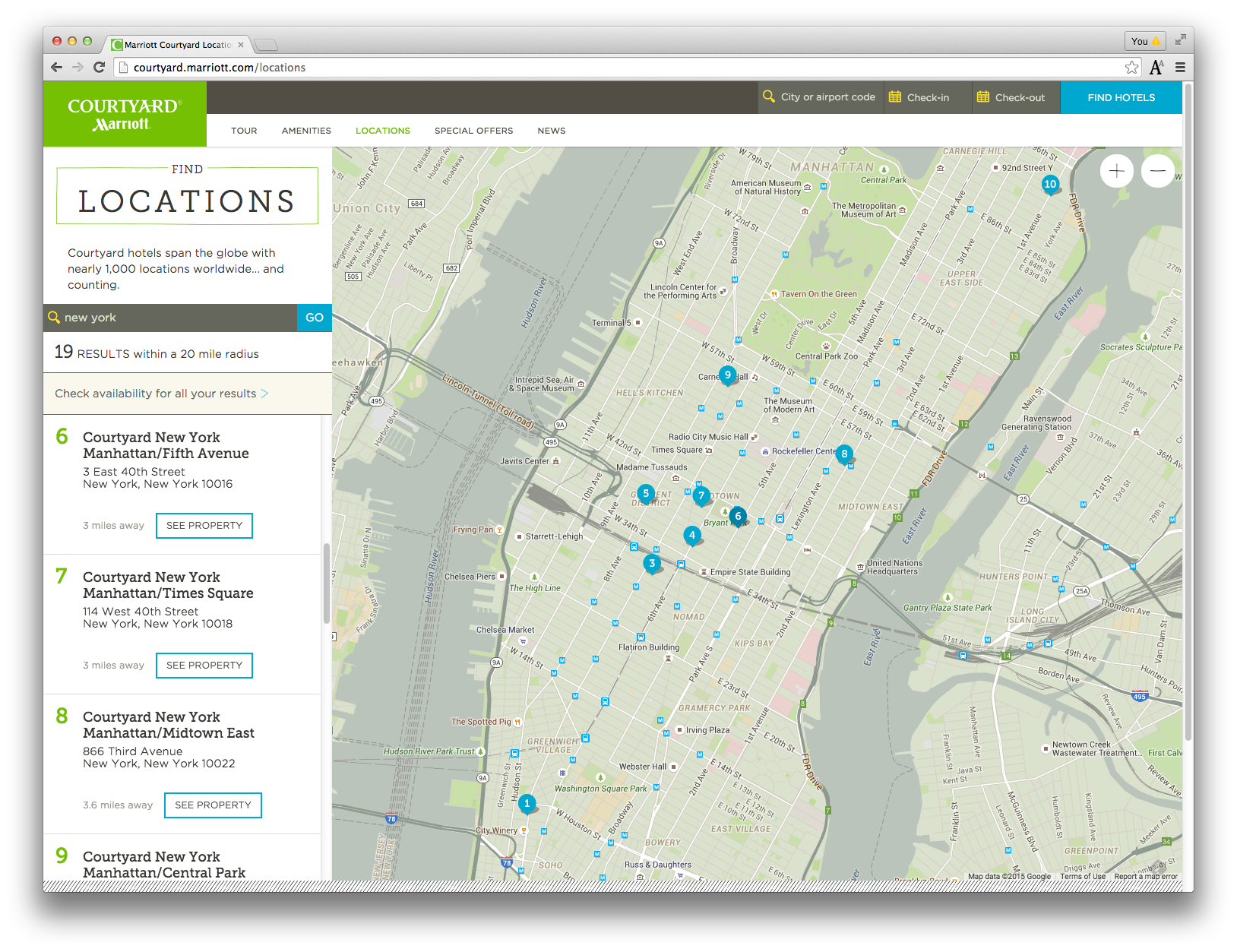Select map pin number 4
The height and width of the screenshot is (952, 1237).
coord(691,535)
